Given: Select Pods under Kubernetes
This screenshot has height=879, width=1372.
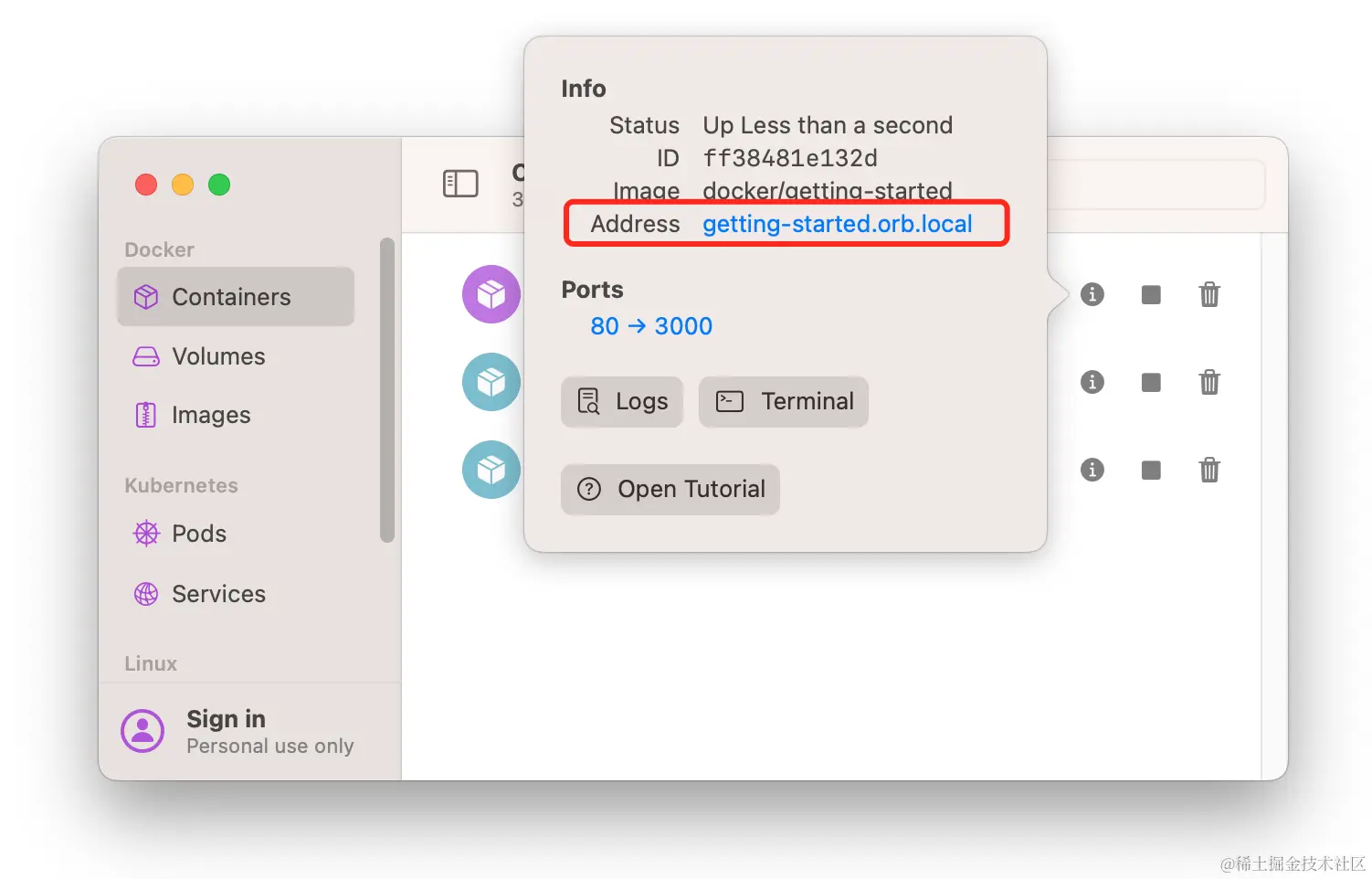Looking at the screenshot, I should coord(198,534).
